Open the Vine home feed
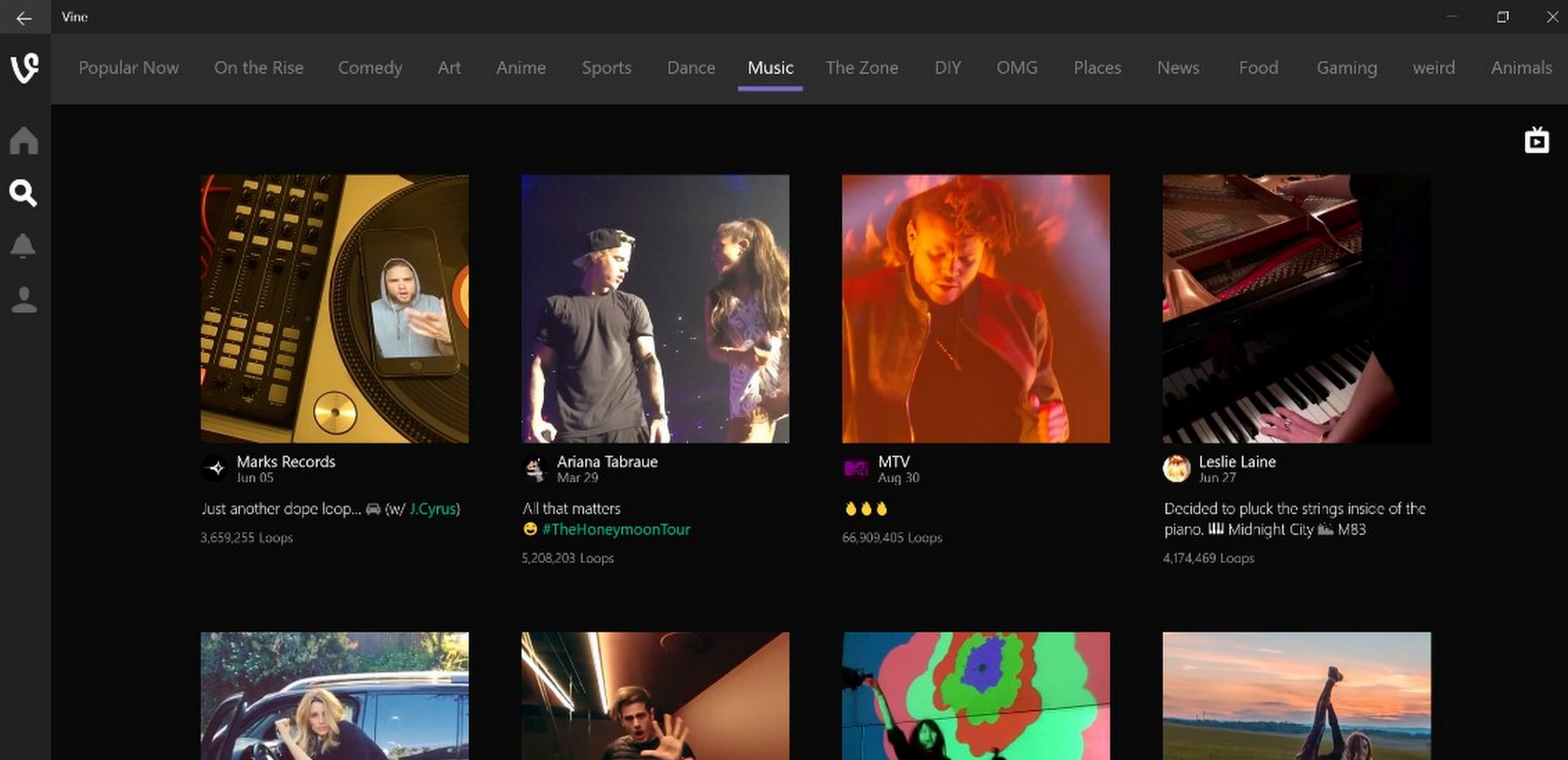The height and width of the screenshot is (760, 1568). click(x=24, y=141)
